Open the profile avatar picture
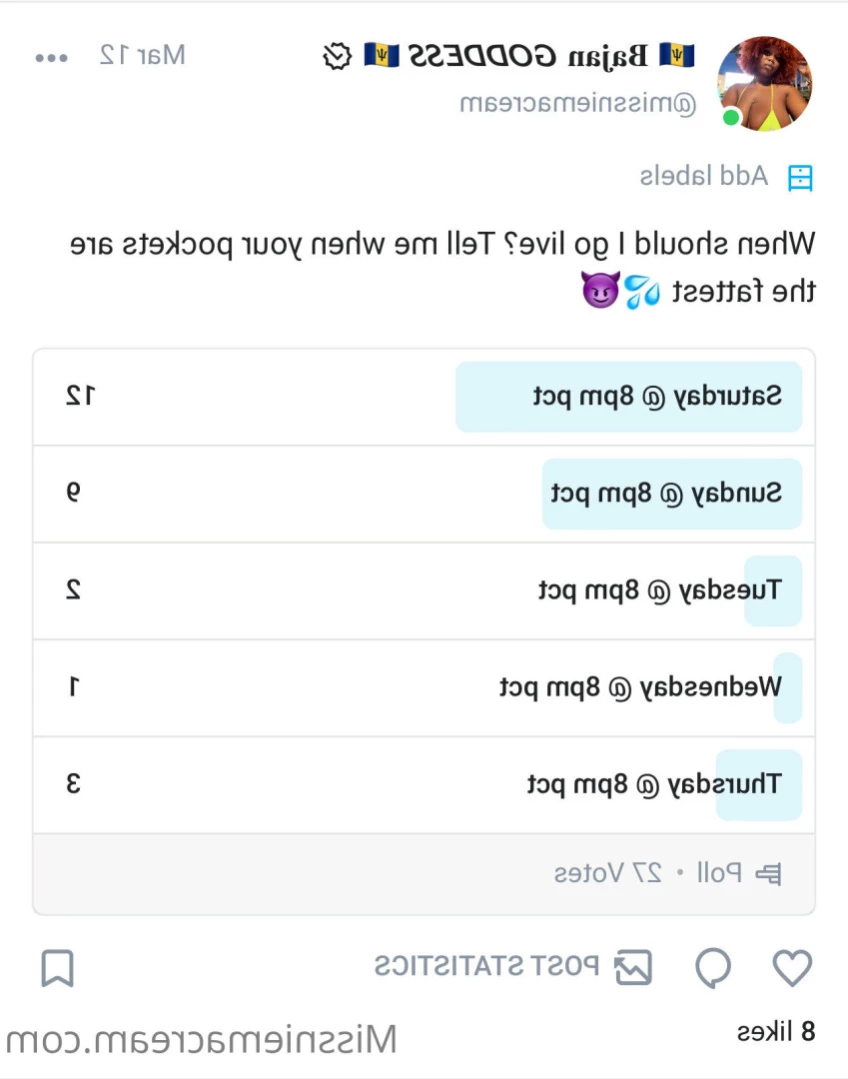 [764, 83]
